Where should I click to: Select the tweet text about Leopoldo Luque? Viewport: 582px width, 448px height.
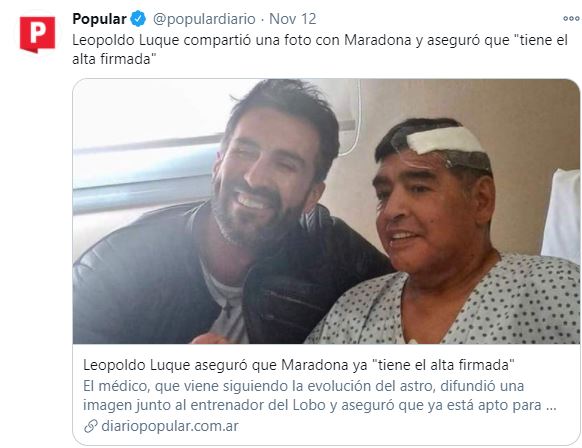coord(320,50)
